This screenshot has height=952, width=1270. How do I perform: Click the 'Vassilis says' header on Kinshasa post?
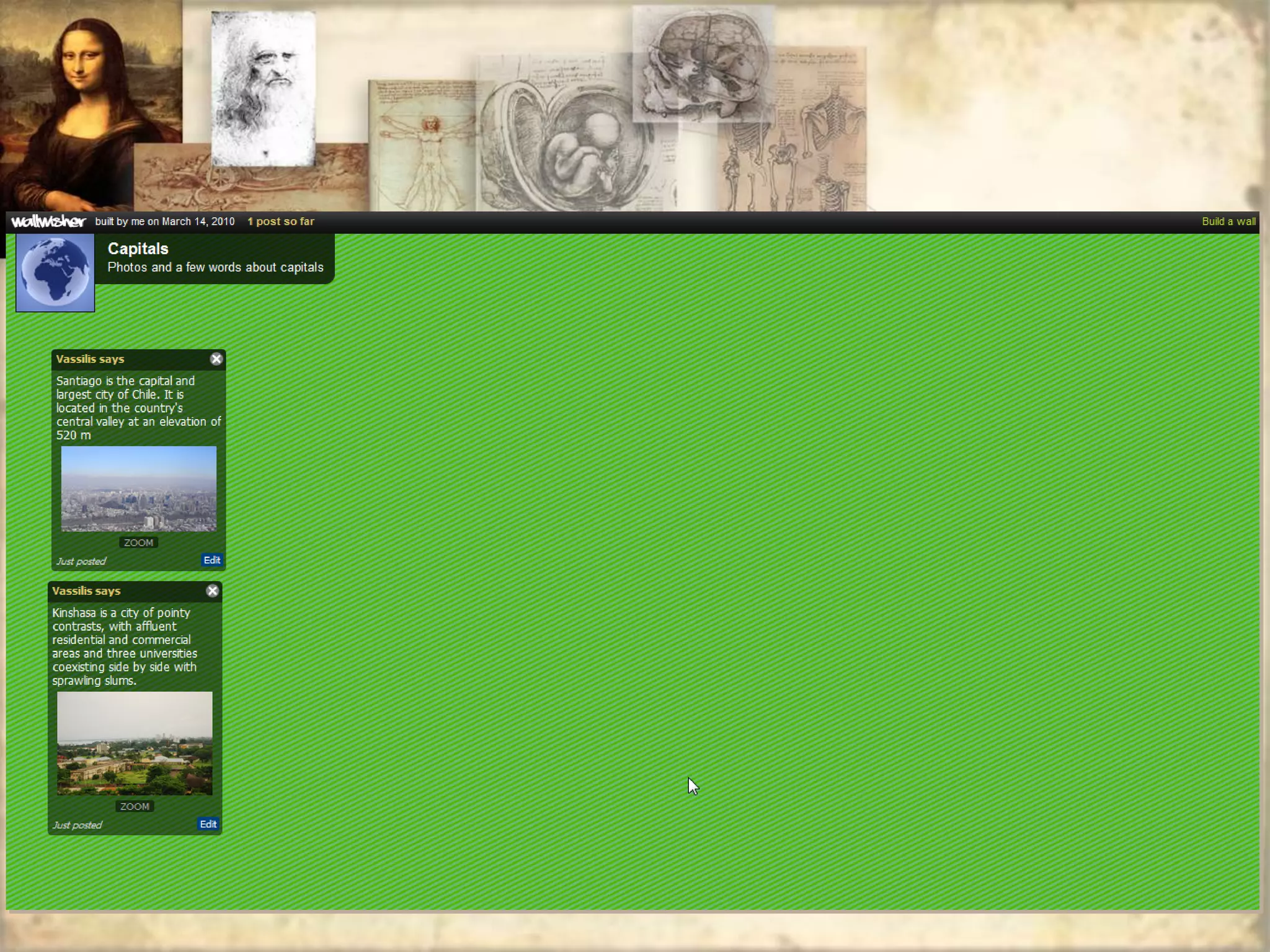click(86, 591)
